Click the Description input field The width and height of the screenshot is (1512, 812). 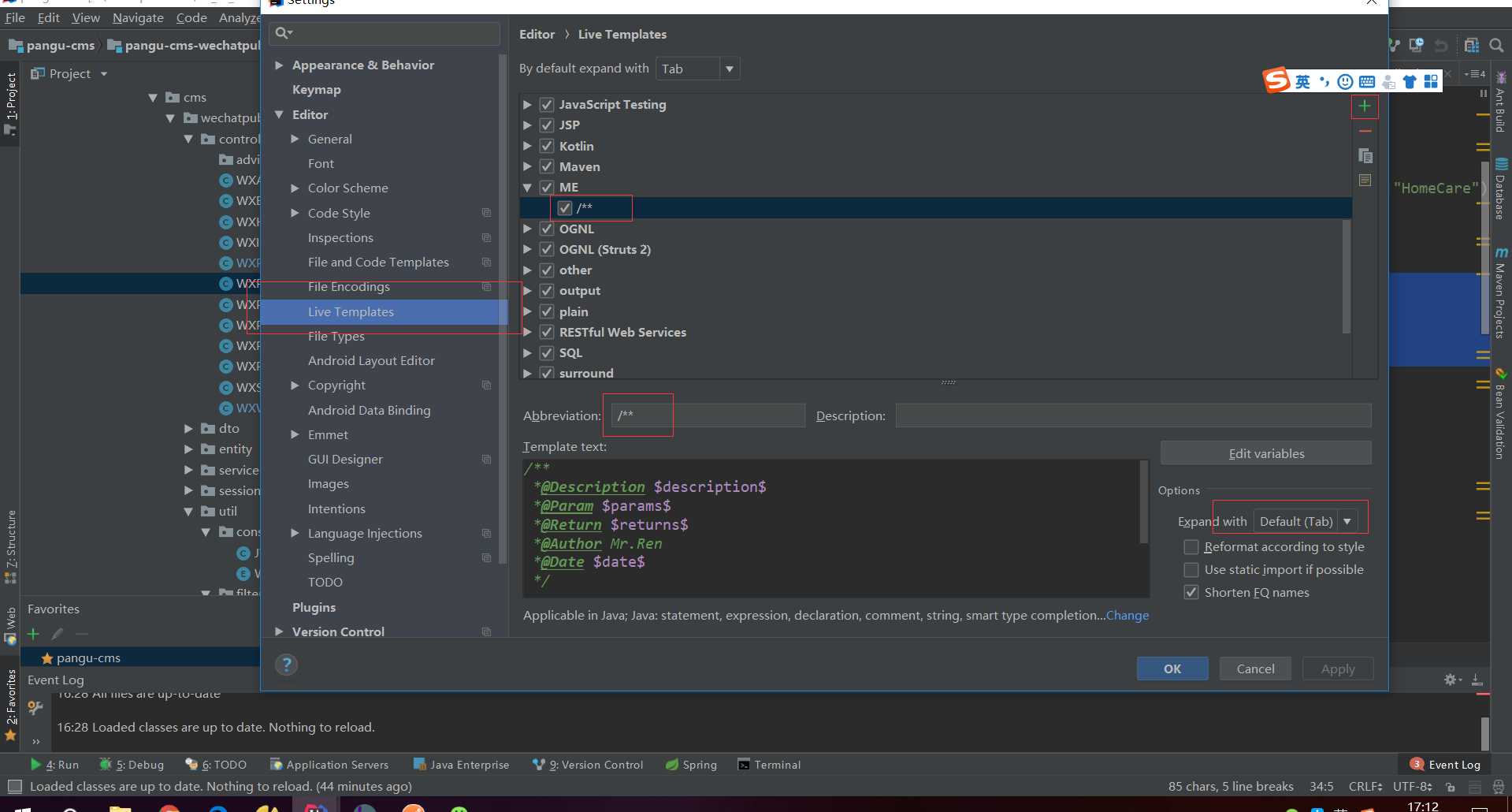[1133, 415]
